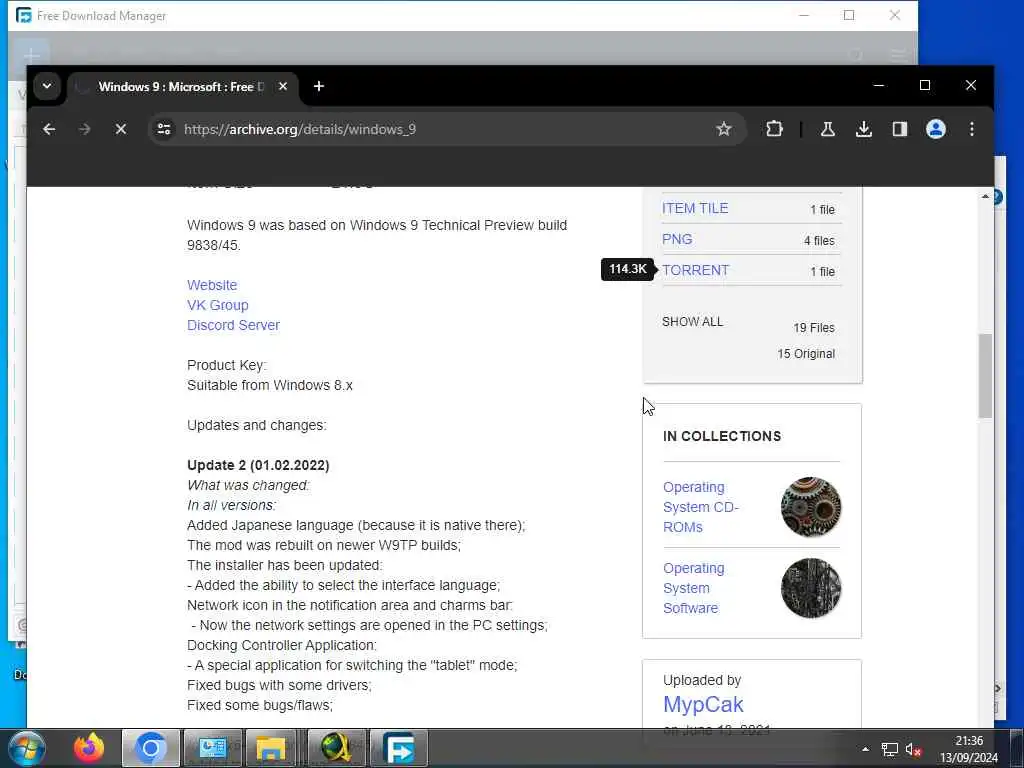Open uploader MypCak profile link

(703, 705)
